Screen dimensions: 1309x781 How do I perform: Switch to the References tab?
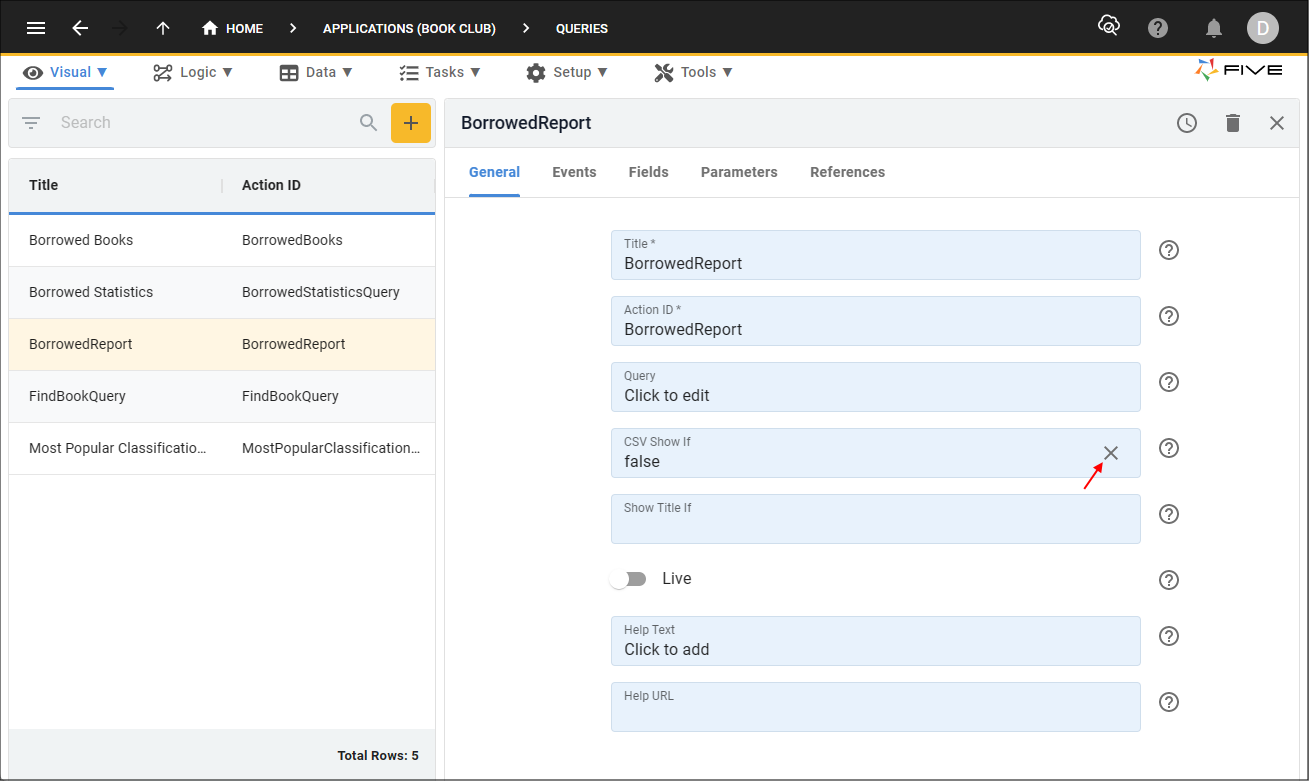tap(847, 172)
